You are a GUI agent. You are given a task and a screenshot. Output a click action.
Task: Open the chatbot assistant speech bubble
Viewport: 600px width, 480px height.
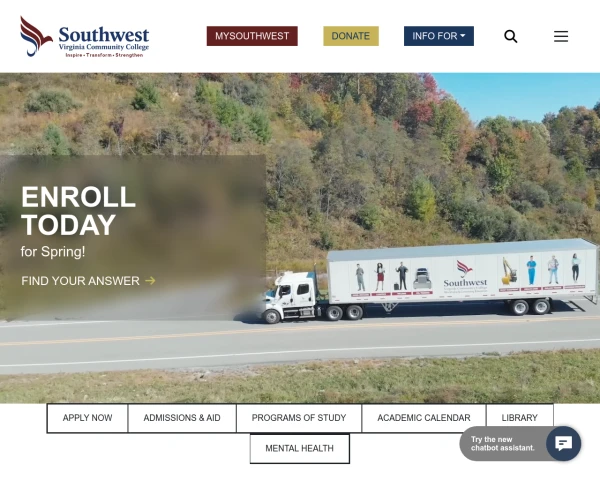tap(563, 443)
